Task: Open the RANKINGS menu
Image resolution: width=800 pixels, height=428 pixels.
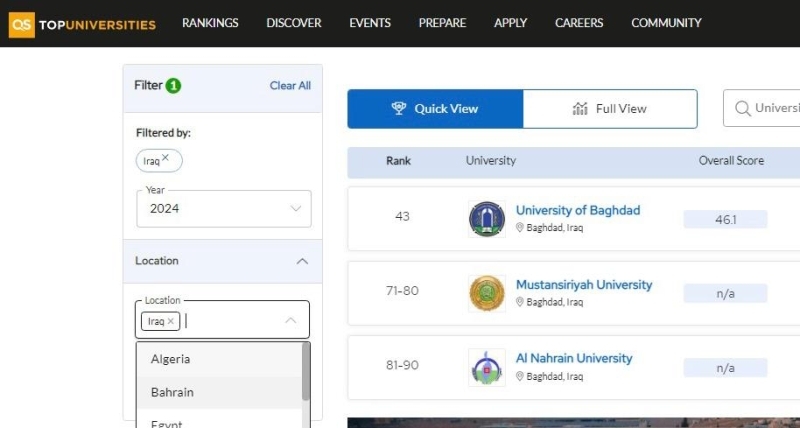Action: tap(210, 23)
